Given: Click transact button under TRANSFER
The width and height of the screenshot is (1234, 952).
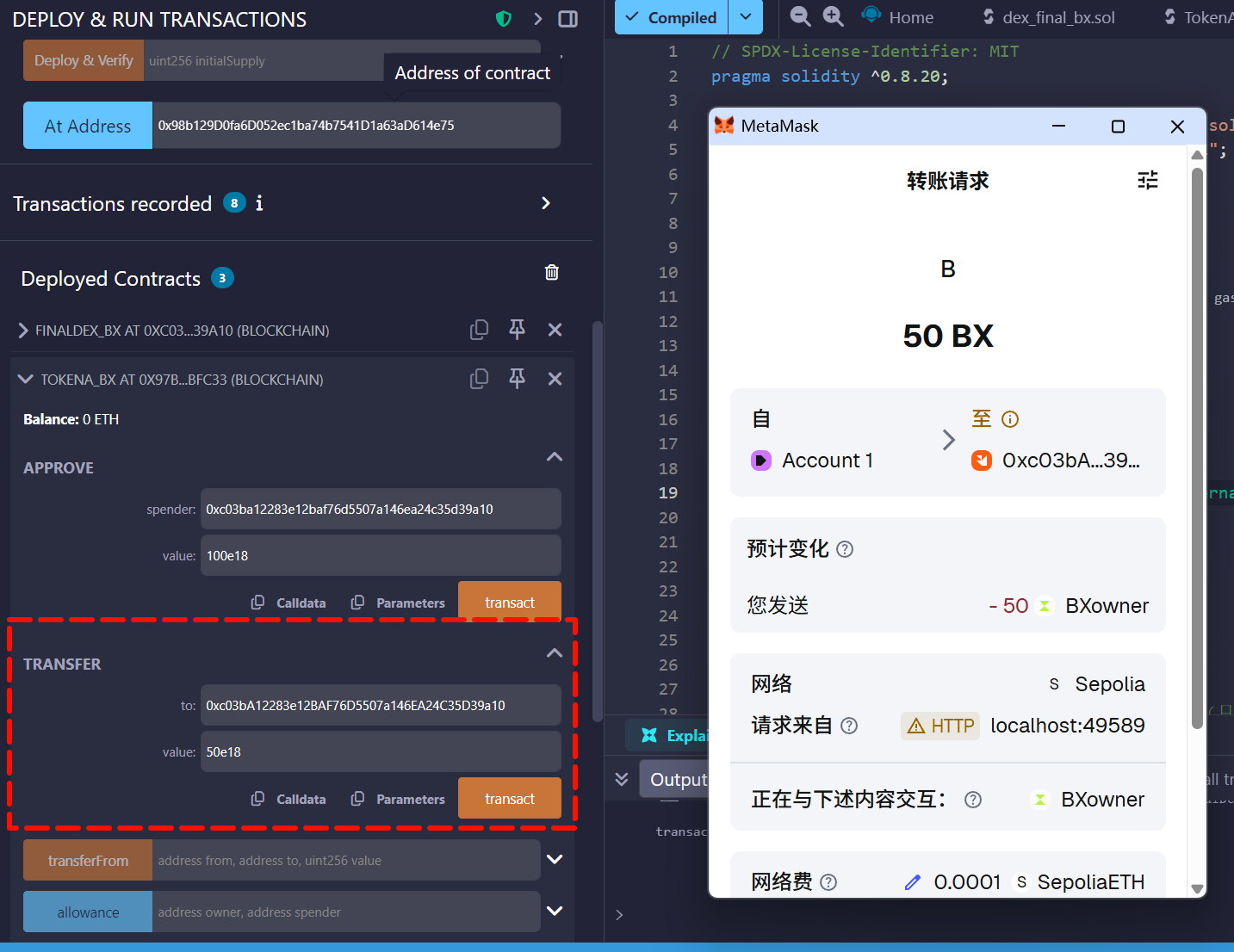Looking at the screenshot, I should click(509, 799).
